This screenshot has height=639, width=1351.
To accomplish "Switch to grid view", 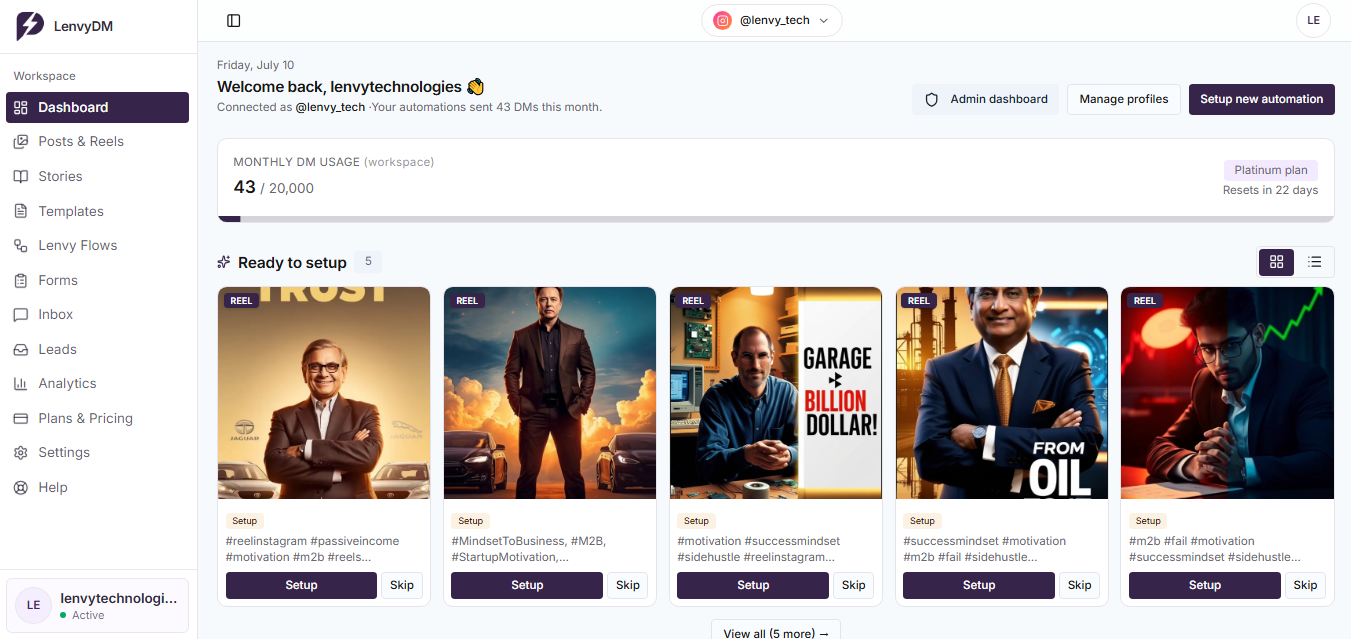I will [x=1276, y=262].
